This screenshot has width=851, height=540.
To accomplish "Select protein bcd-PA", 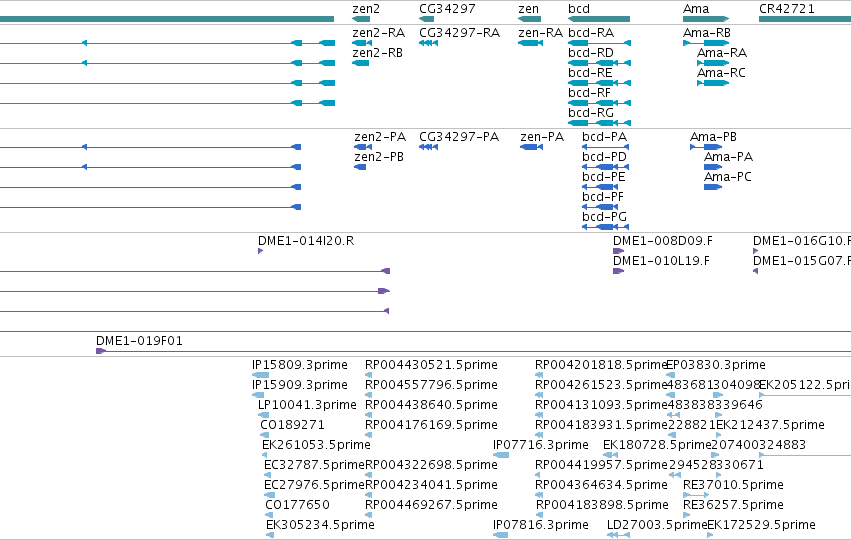I will [605, 147].
